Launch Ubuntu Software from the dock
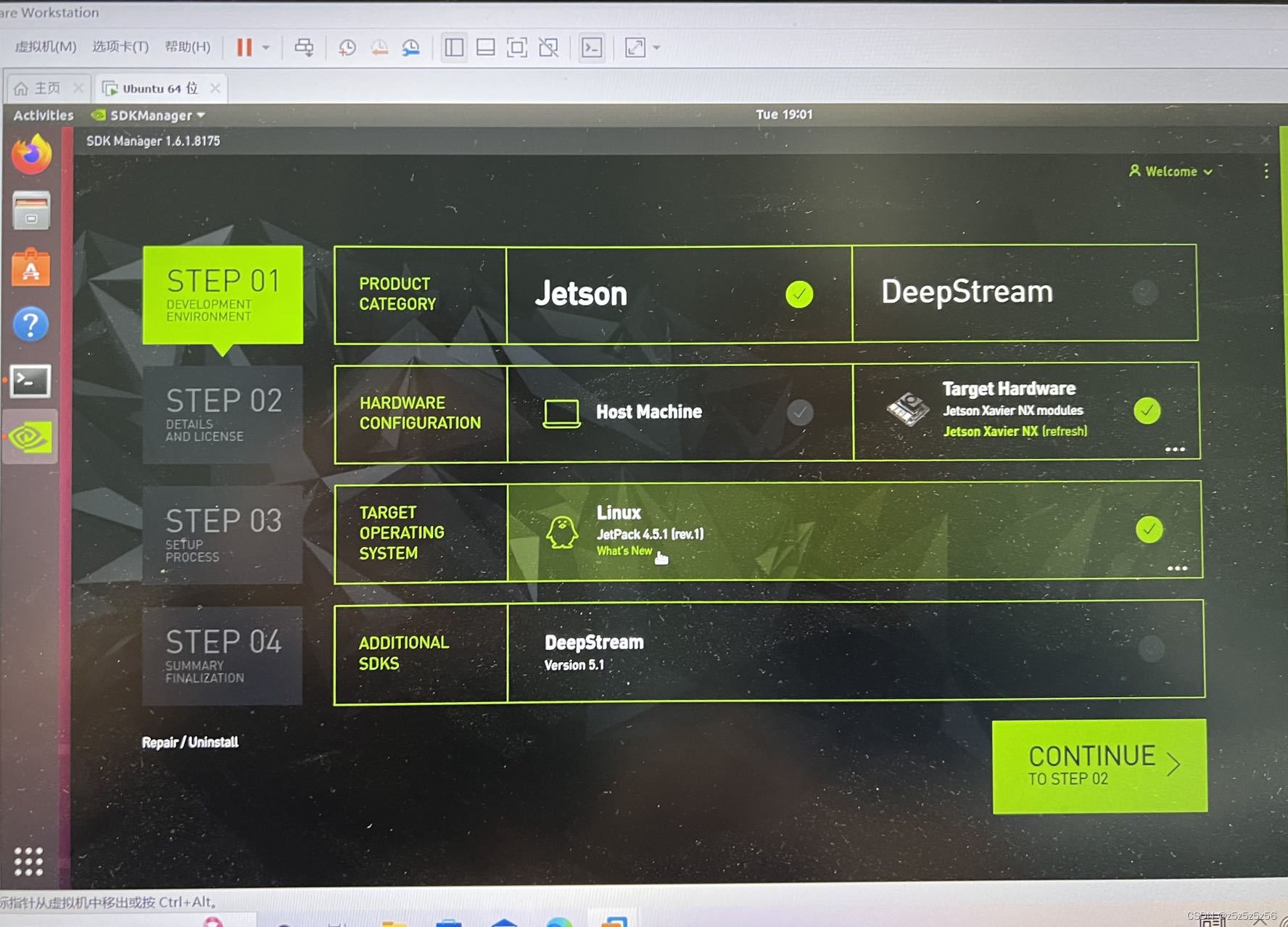 (30, 268)
